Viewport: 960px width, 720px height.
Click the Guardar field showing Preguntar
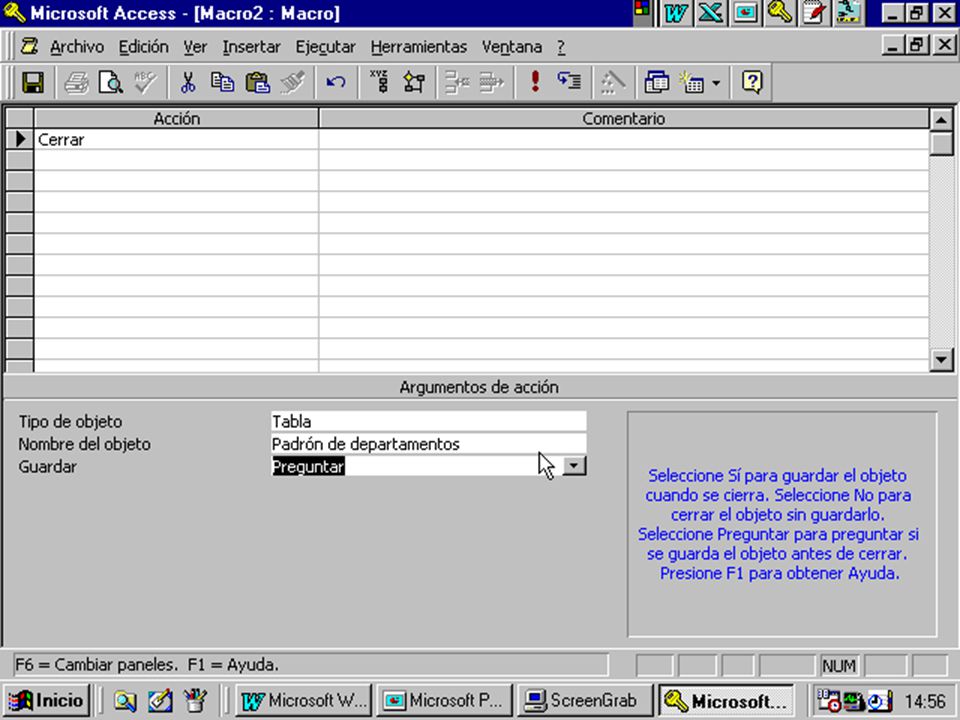click(x=416, y=467)
